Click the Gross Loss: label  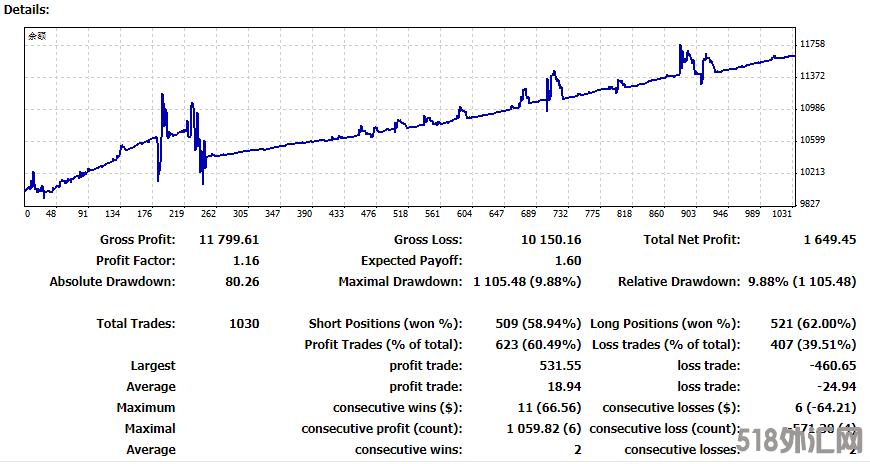428,240
